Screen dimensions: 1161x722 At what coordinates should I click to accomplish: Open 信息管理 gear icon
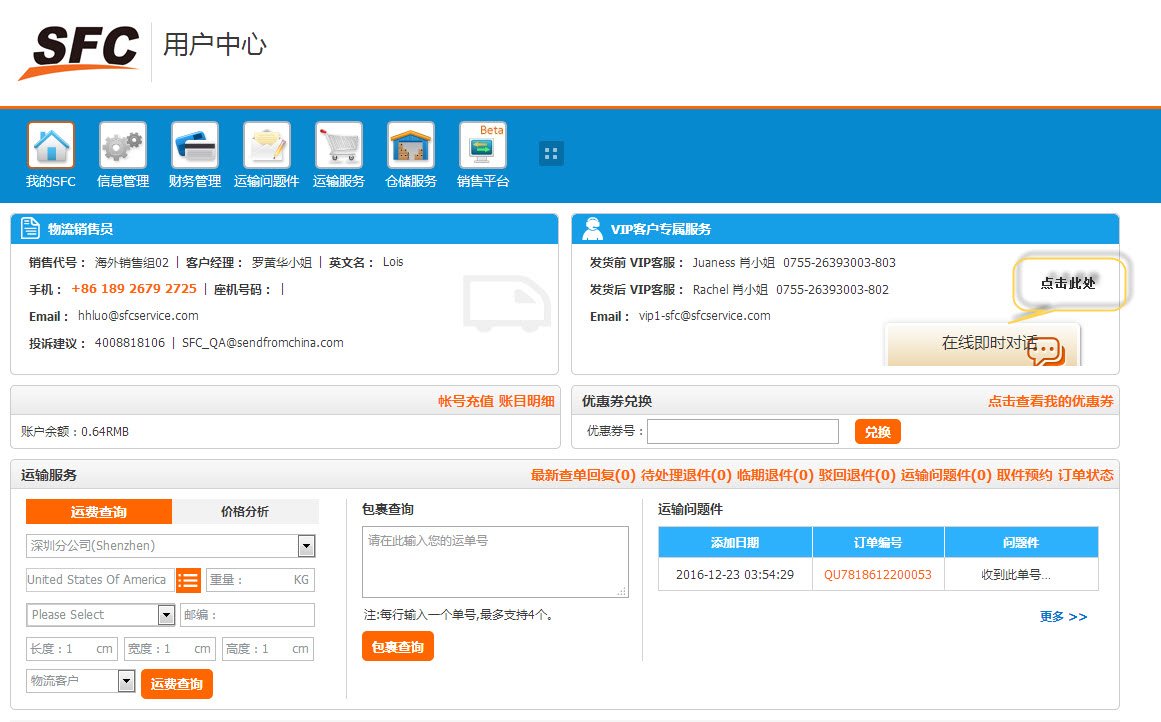tap(123, 146)
